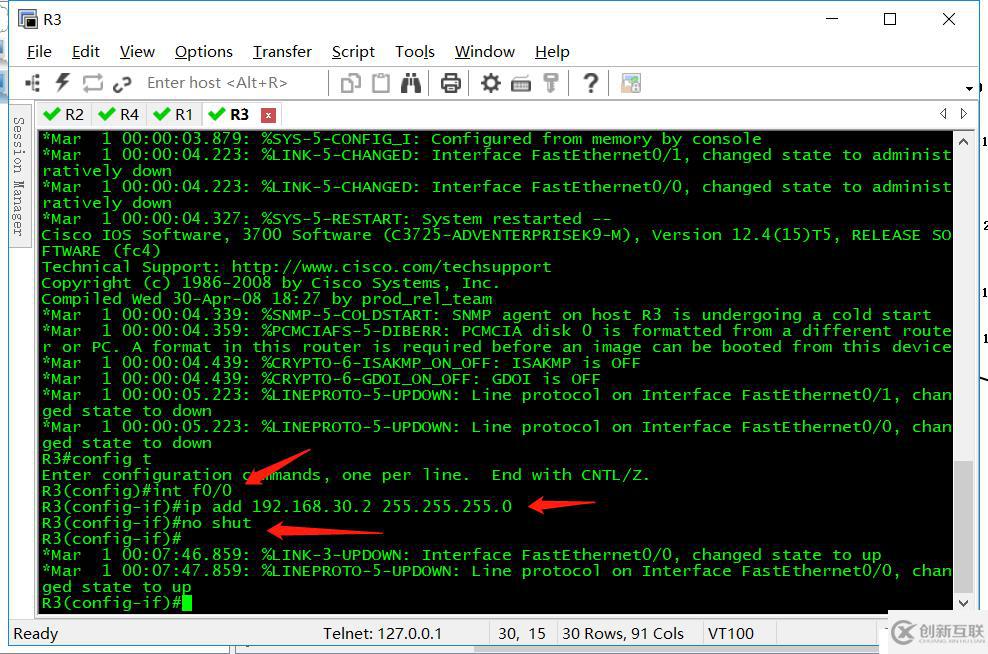Image resolution: width=988 pixels, height=654 pixels.
Task: Click the Copy toolbar icon
Action: pyautogui.click(x=350, y=83)
